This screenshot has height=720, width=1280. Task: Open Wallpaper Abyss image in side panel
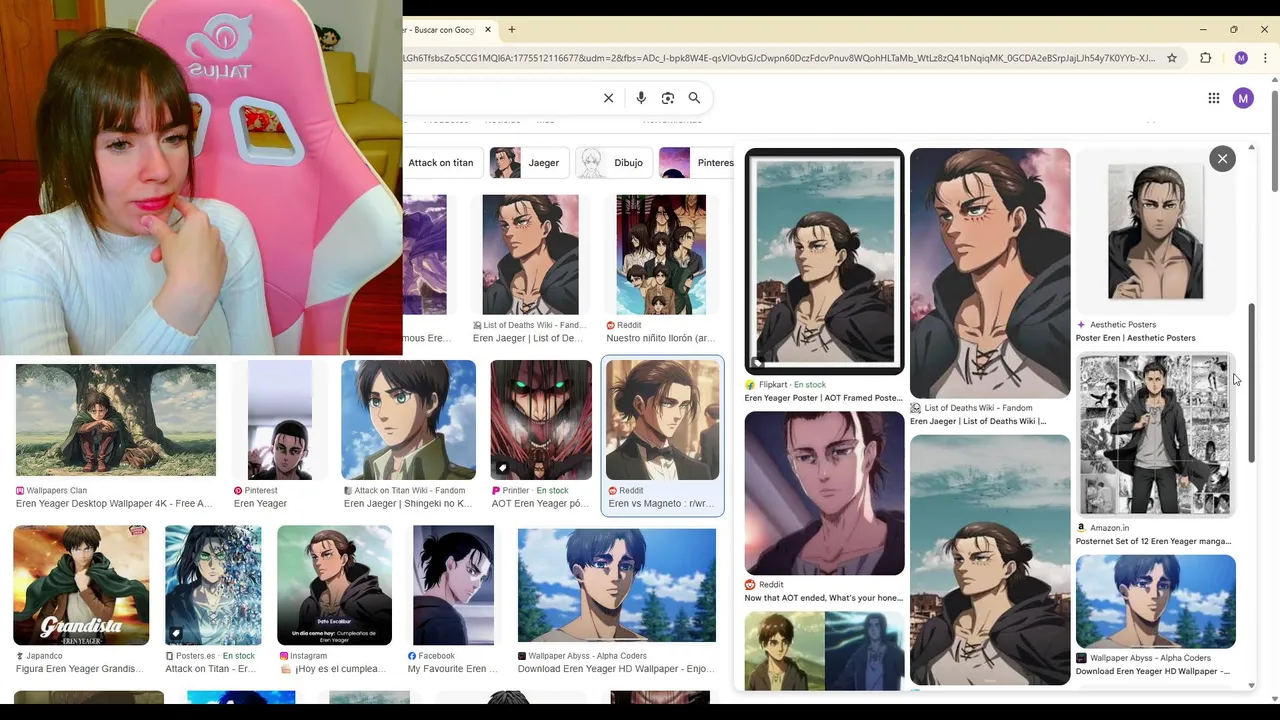click(1155, 601)
